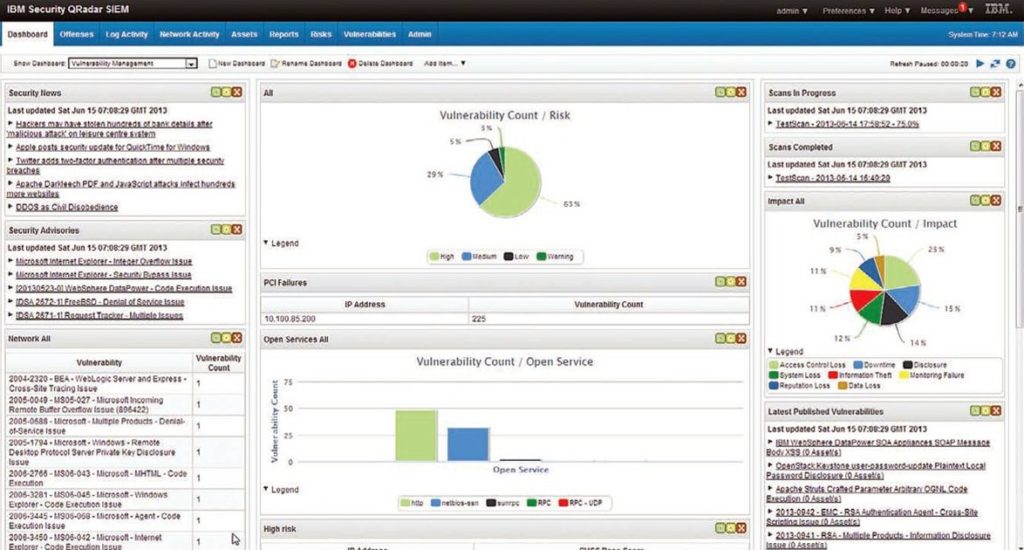
Task: Remove the Security News panel
Action: [236, 92]
